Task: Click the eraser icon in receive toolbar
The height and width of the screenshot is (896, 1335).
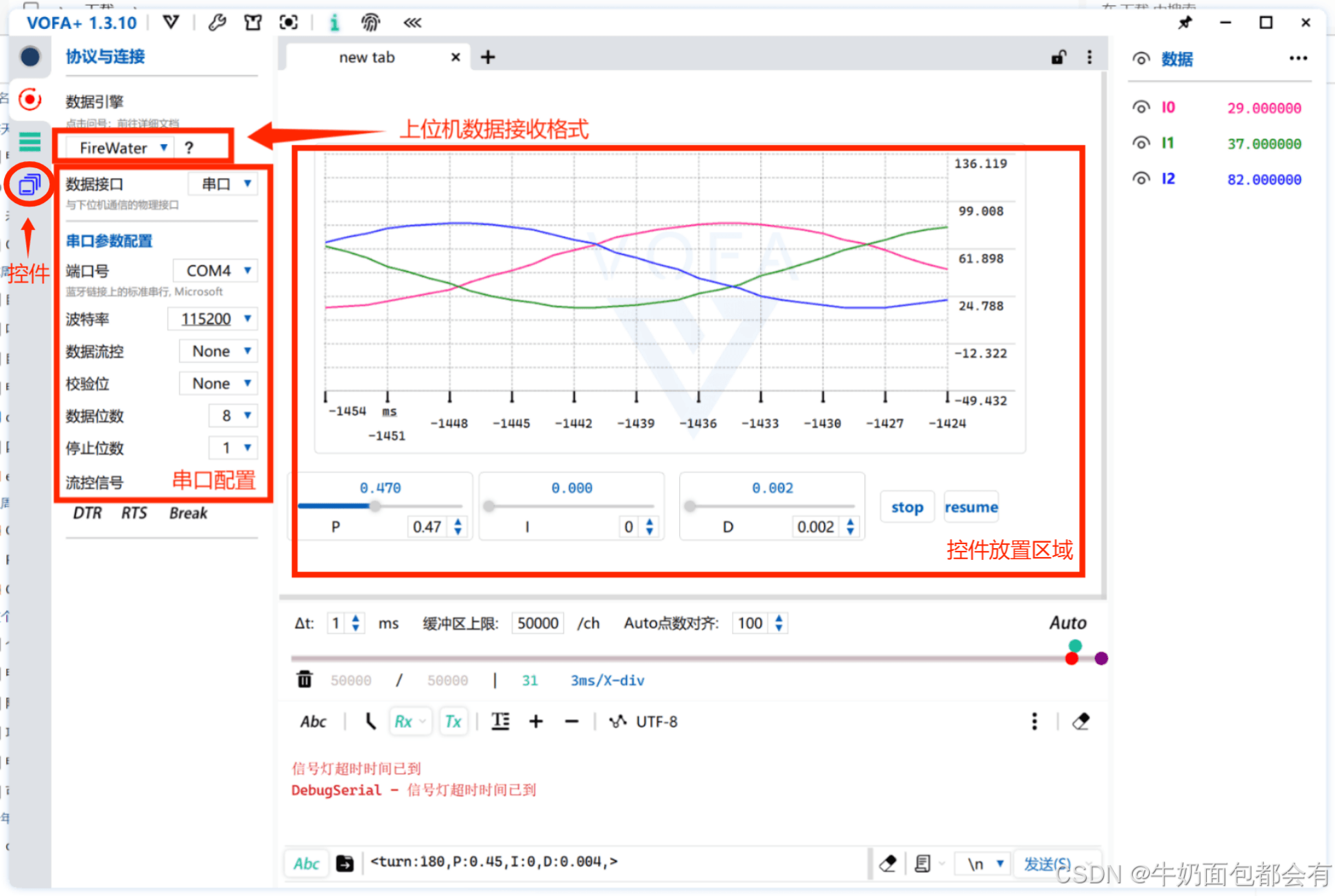Action: coord(1080,721)
